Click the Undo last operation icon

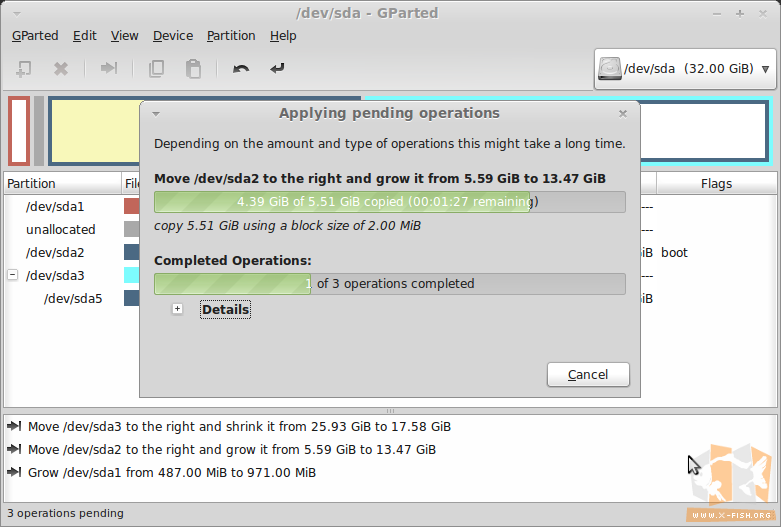click(241, 68)
